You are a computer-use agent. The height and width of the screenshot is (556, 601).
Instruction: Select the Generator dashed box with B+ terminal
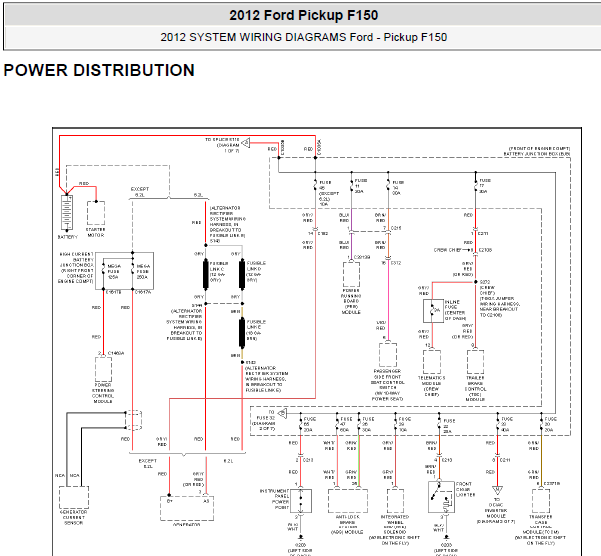click(187, 508)
